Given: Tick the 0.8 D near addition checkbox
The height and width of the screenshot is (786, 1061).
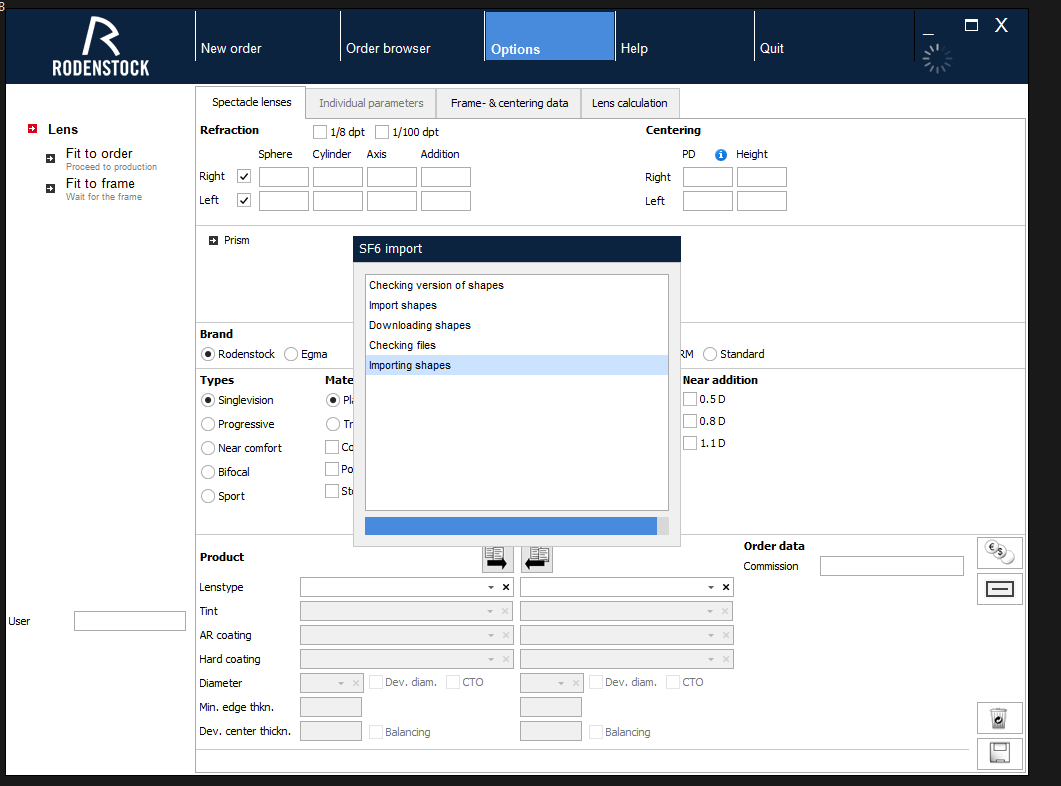Looking at the screenshot, I should pos(690,421).
